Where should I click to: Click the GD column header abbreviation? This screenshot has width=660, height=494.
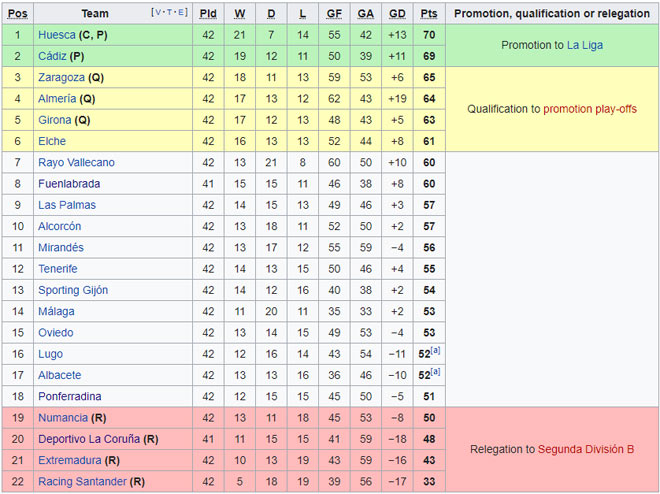(x=397, y=14)
